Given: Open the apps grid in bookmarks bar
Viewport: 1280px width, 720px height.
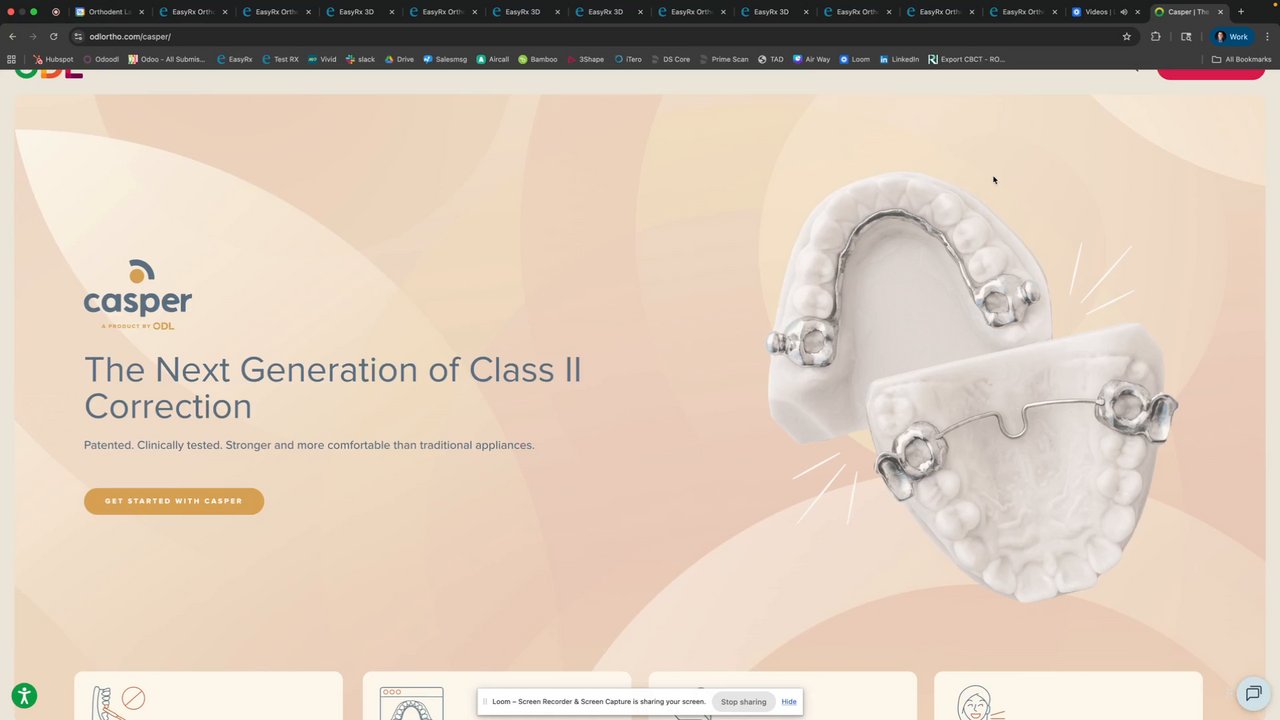Looking at the screenshot, I should pyautogui.click(x=12, y=59).
